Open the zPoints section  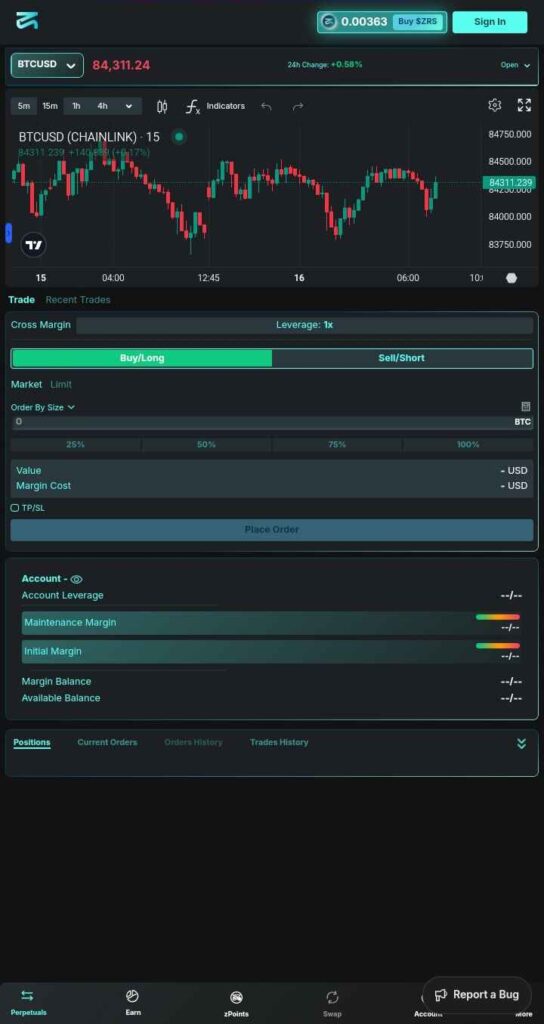coord(236,1002)
